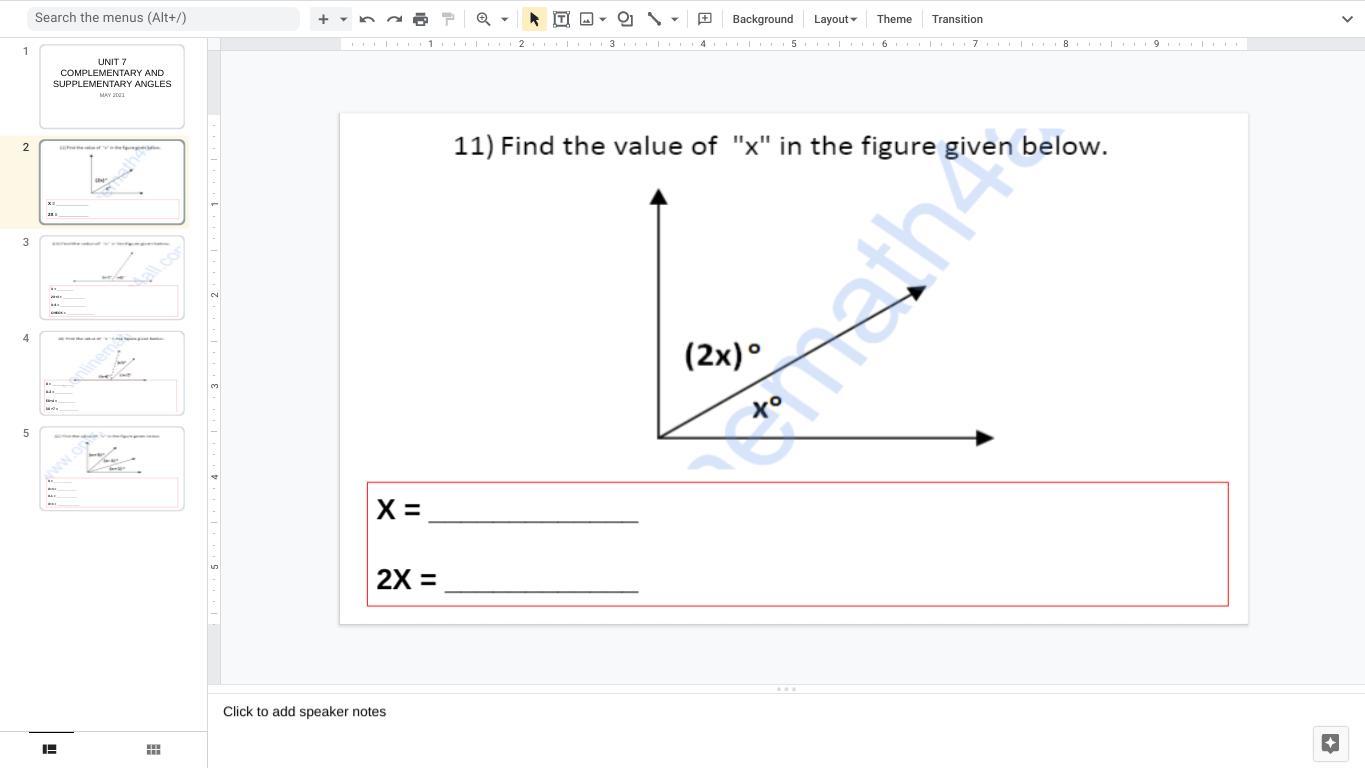Click the Transition button
The width and height of the screenshot is (1365, 768).
click(x=957, y=19)
